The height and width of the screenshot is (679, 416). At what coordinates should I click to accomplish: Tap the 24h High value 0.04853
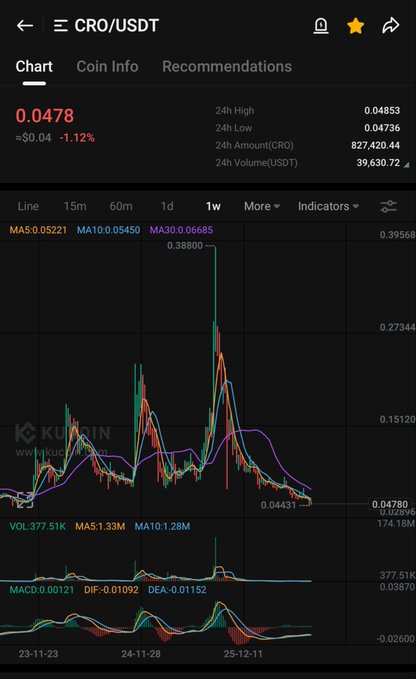[x=382, y=110]
